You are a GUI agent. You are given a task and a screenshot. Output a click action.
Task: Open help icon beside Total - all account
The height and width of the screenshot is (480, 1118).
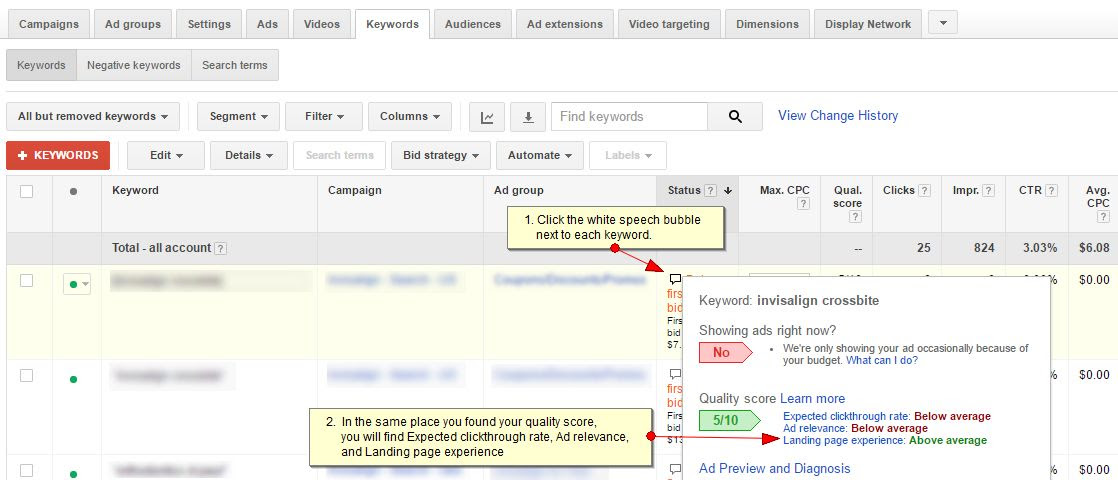[x=221, y=248]
